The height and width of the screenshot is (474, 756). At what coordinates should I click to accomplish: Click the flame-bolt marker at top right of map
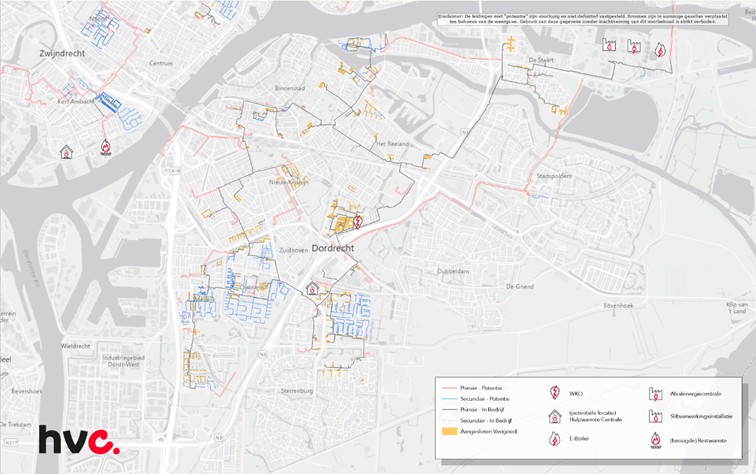point(659,49)
